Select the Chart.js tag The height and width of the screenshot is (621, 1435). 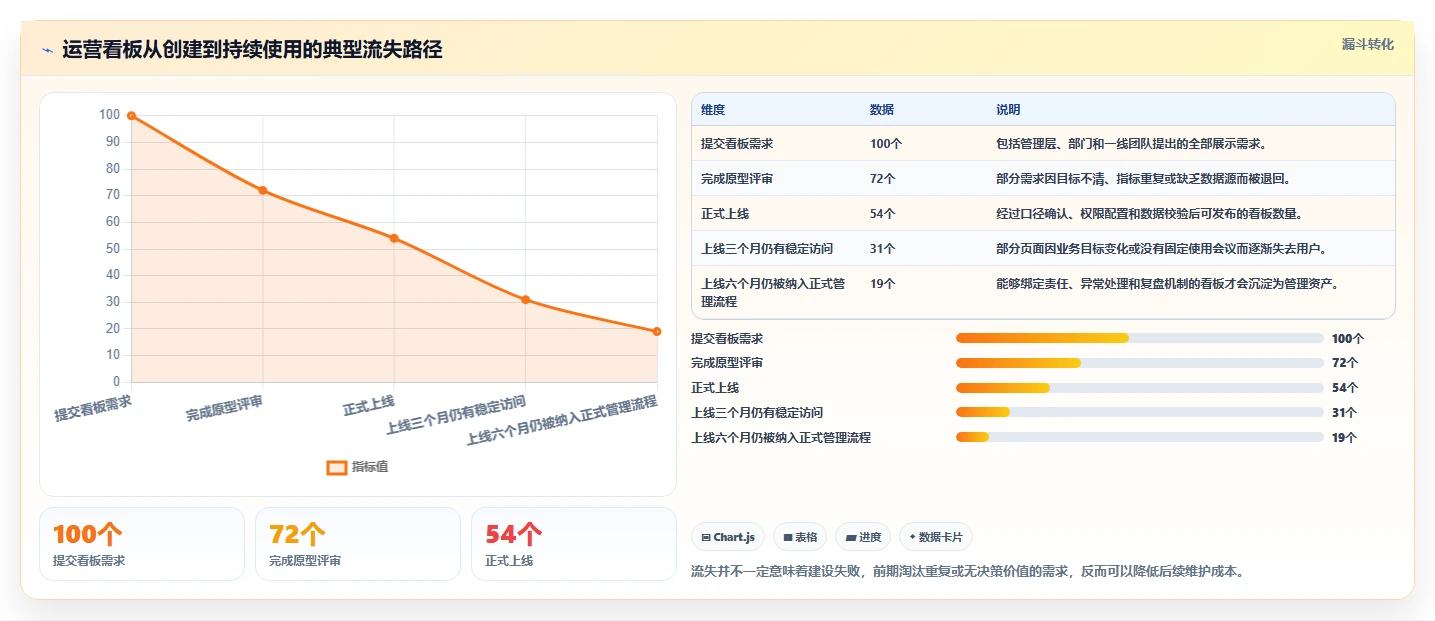[728, 537]
